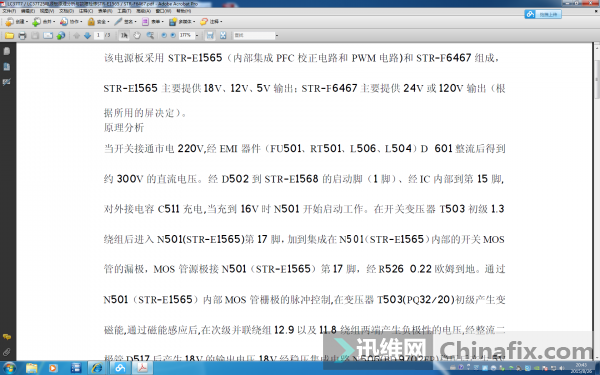Click the Find search text field
The image size is (600, 375).
point(254,35)
